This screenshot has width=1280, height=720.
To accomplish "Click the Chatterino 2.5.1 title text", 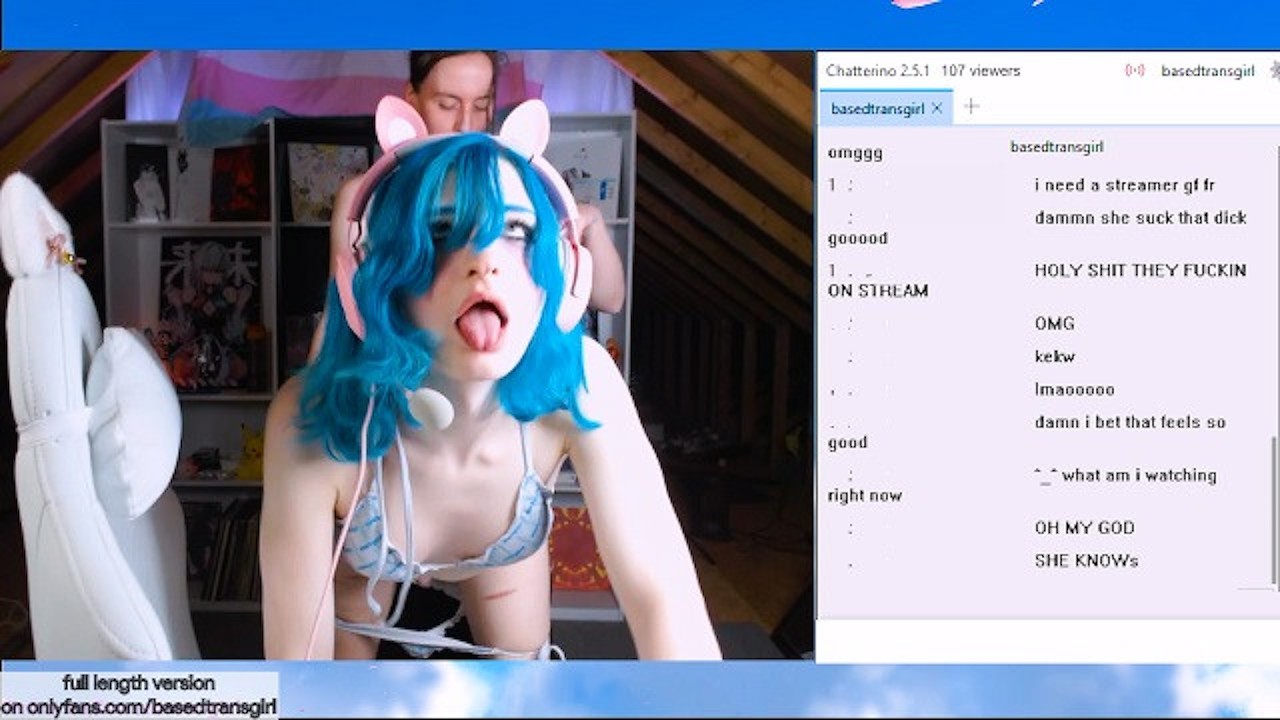I will [x=877, y=71].
